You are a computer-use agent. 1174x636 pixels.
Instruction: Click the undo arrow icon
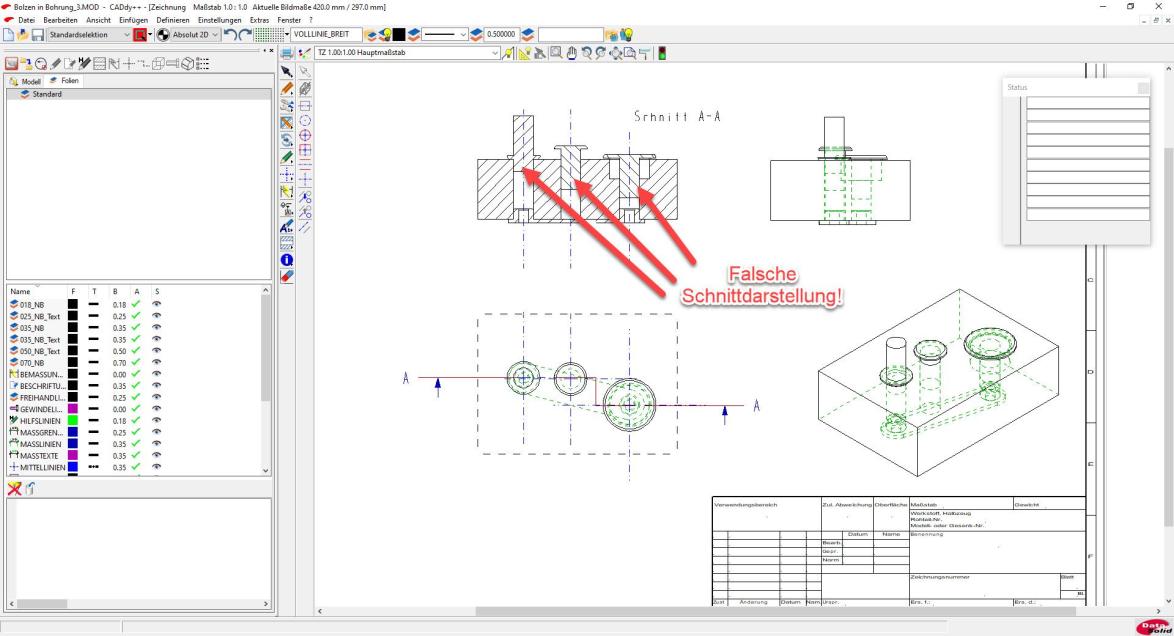coord(234,36)
